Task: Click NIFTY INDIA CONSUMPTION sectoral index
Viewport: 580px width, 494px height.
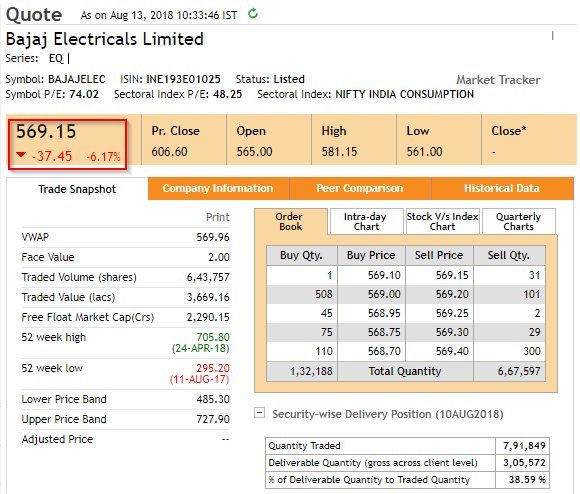Action: tap(404, 94)
